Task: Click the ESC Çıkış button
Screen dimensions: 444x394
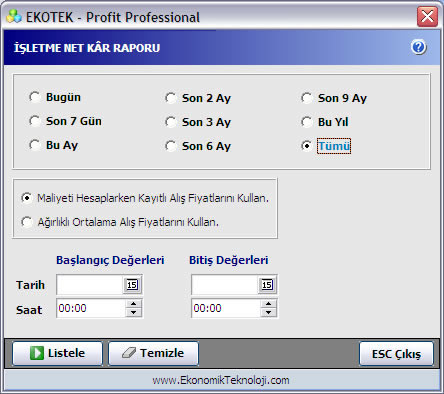Action: click(x=396, y=354)
